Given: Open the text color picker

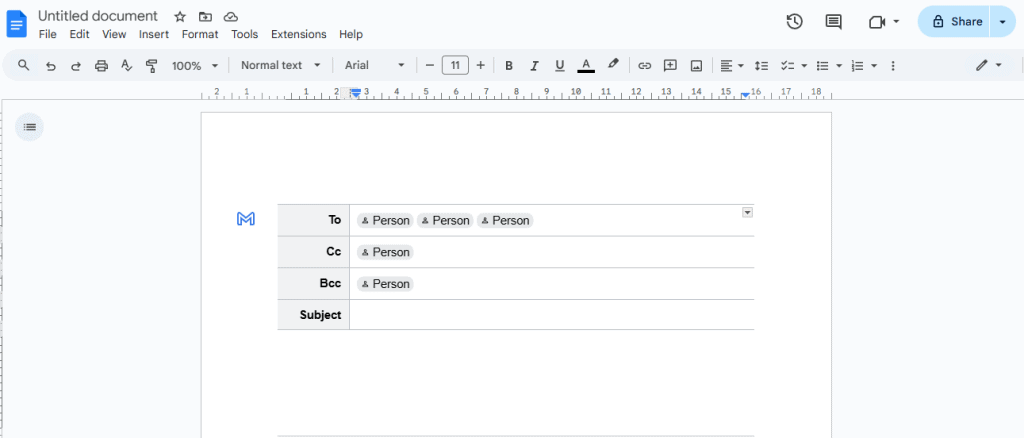Looking at the screenshot, I should pos(586,66).
